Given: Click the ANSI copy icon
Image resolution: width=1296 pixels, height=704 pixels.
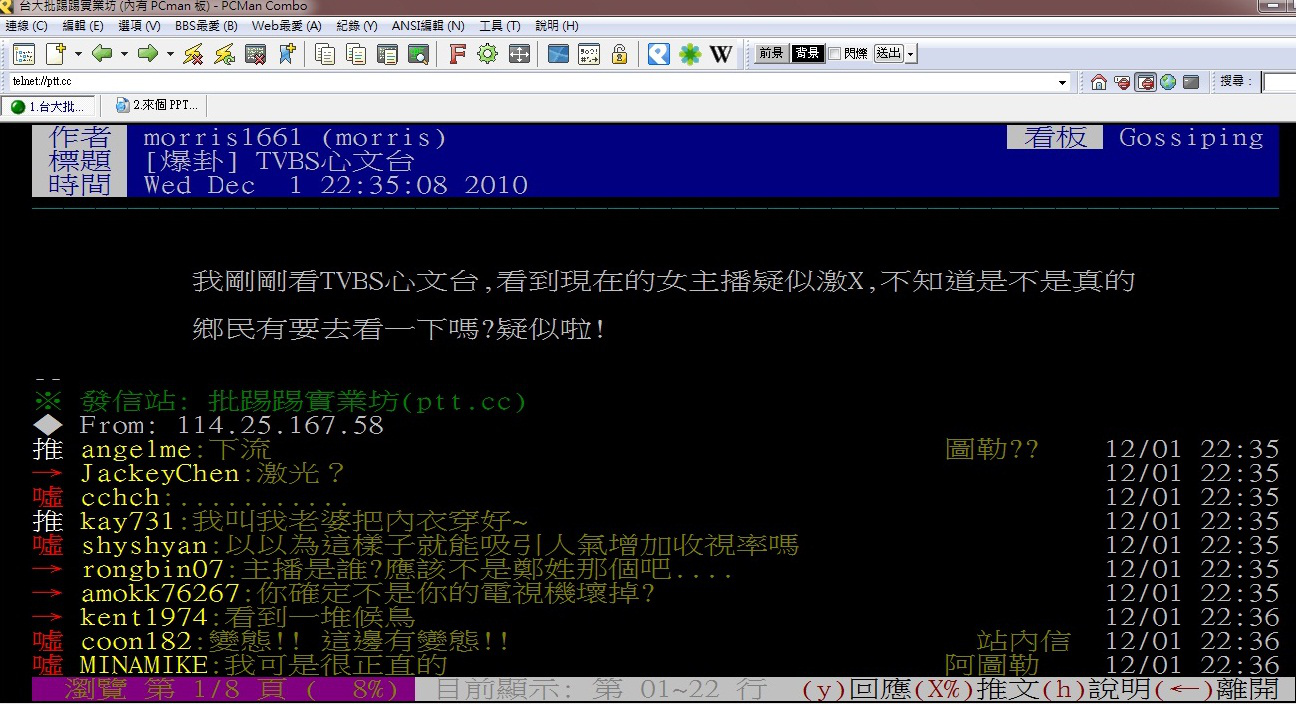Looking at the screenshot, I should (x=356, y=54).
